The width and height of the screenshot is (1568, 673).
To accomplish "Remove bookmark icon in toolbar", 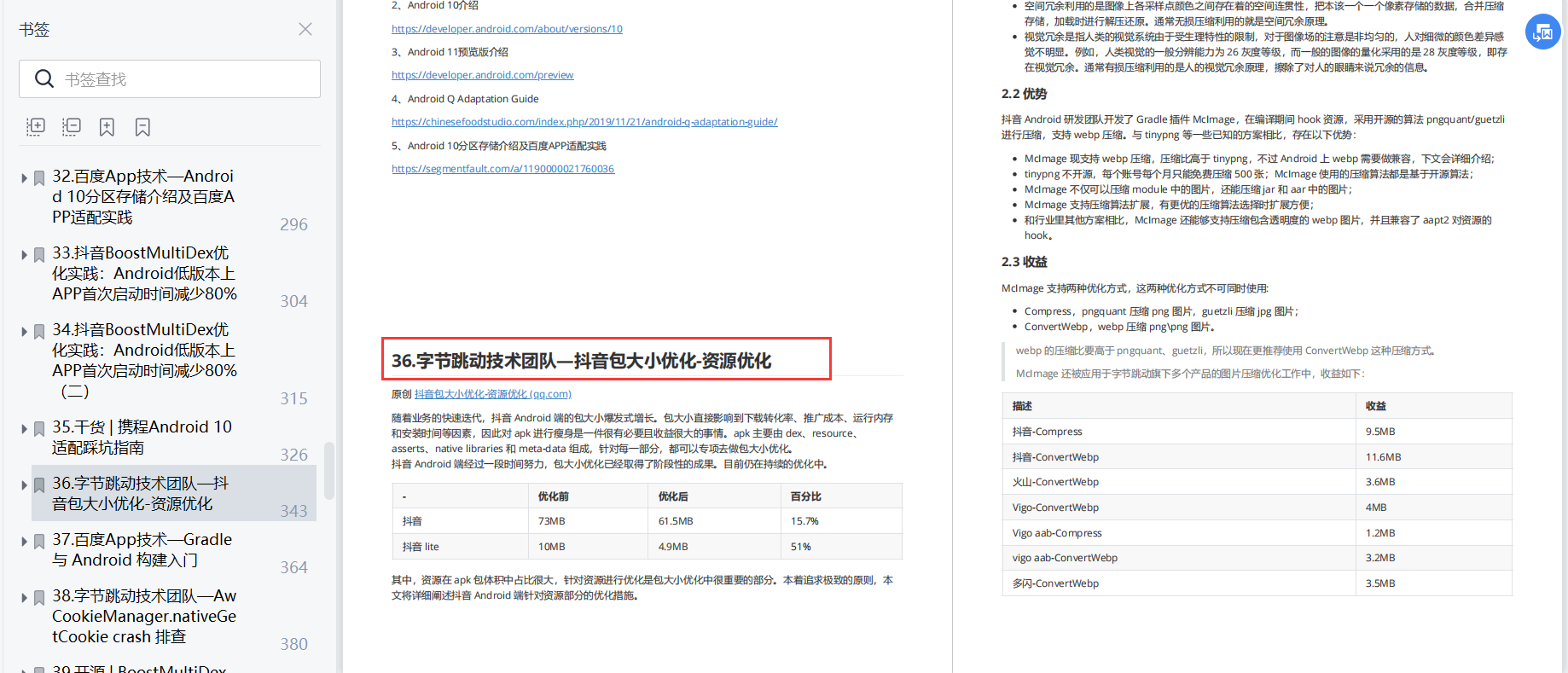I will pos(142,127).
